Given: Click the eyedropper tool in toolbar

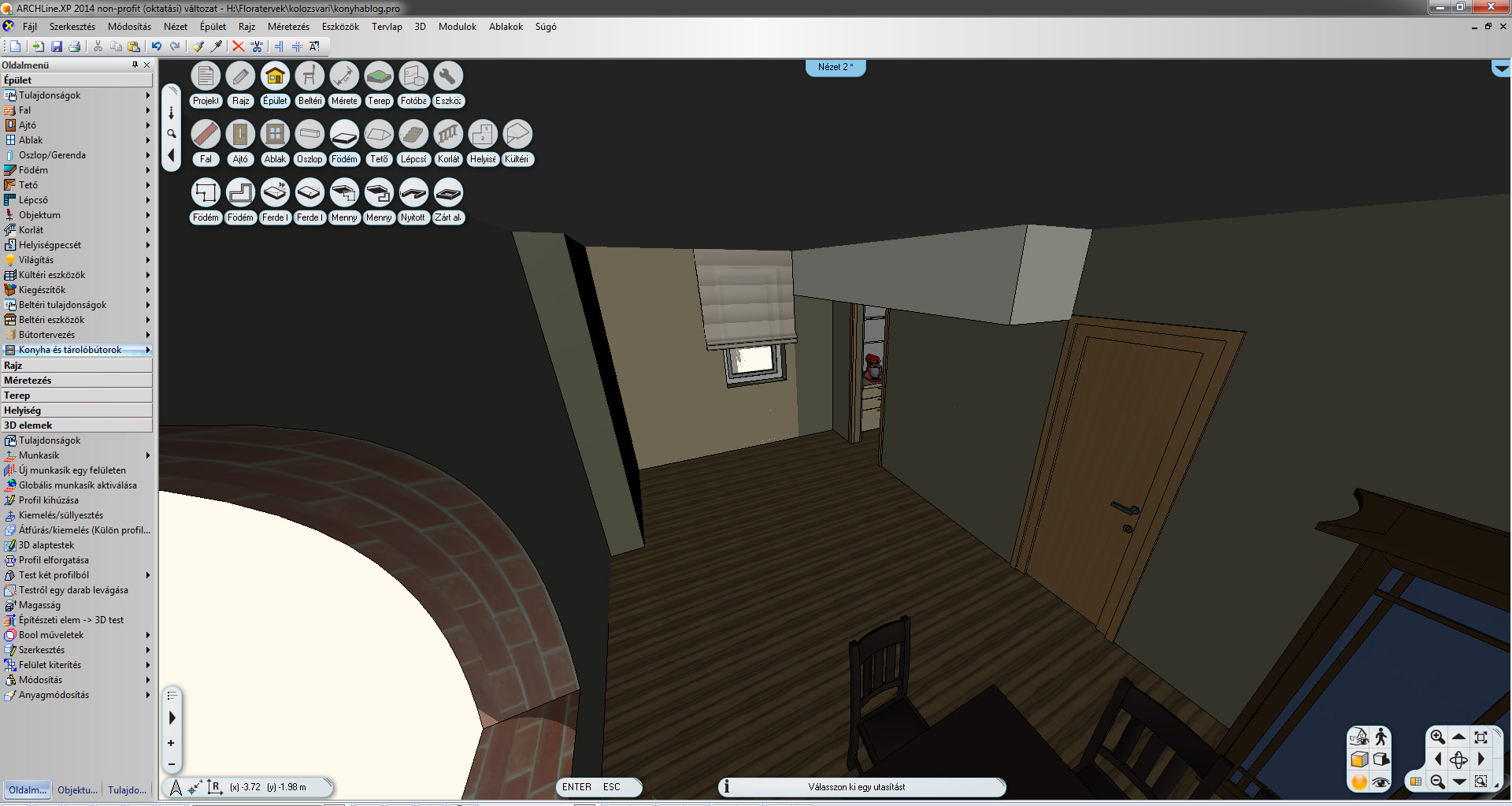Looking at the screenshot, I should coord(217,46).
